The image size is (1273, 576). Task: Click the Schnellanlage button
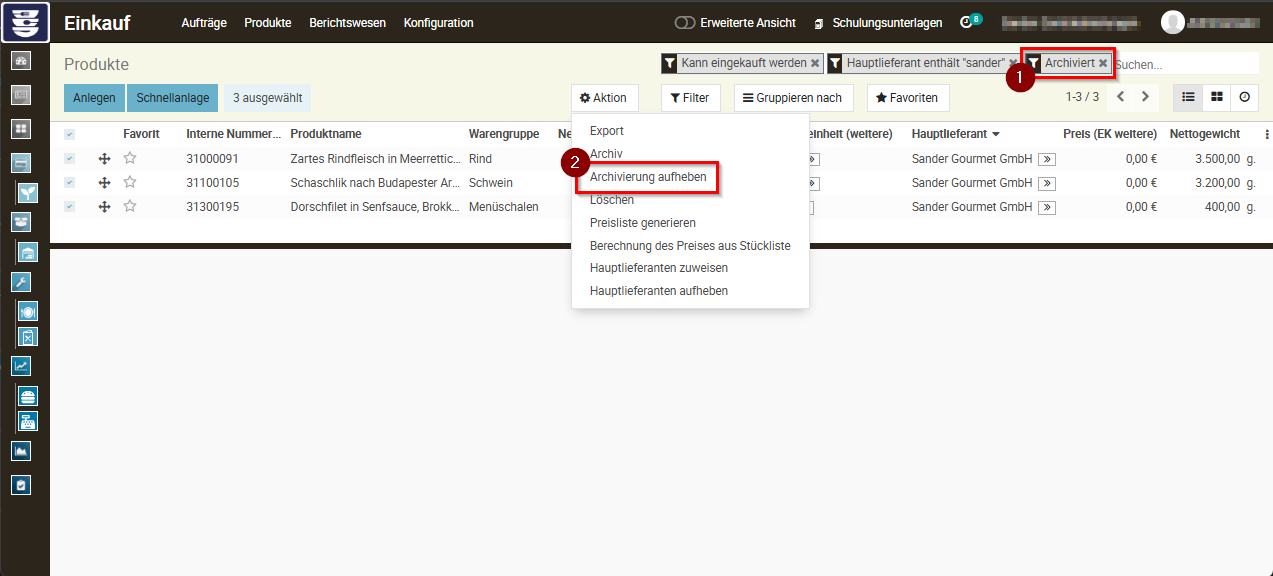coord(172,98)
